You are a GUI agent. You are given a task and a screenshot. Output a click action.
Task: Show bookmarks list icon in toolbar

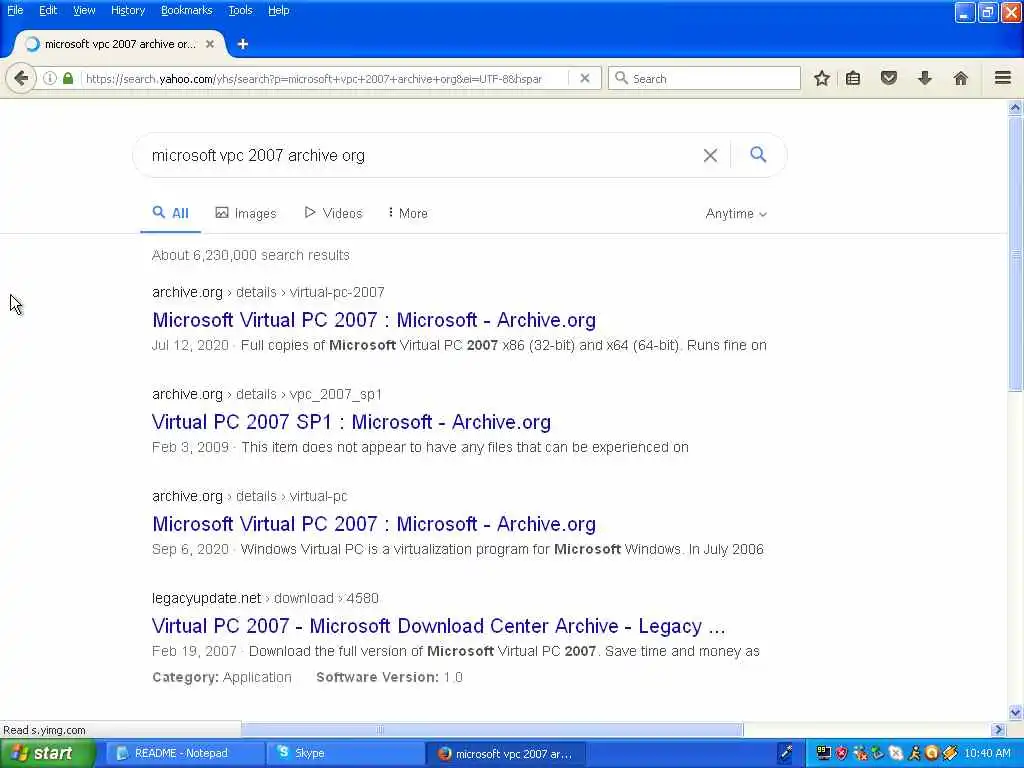(853, 78)
